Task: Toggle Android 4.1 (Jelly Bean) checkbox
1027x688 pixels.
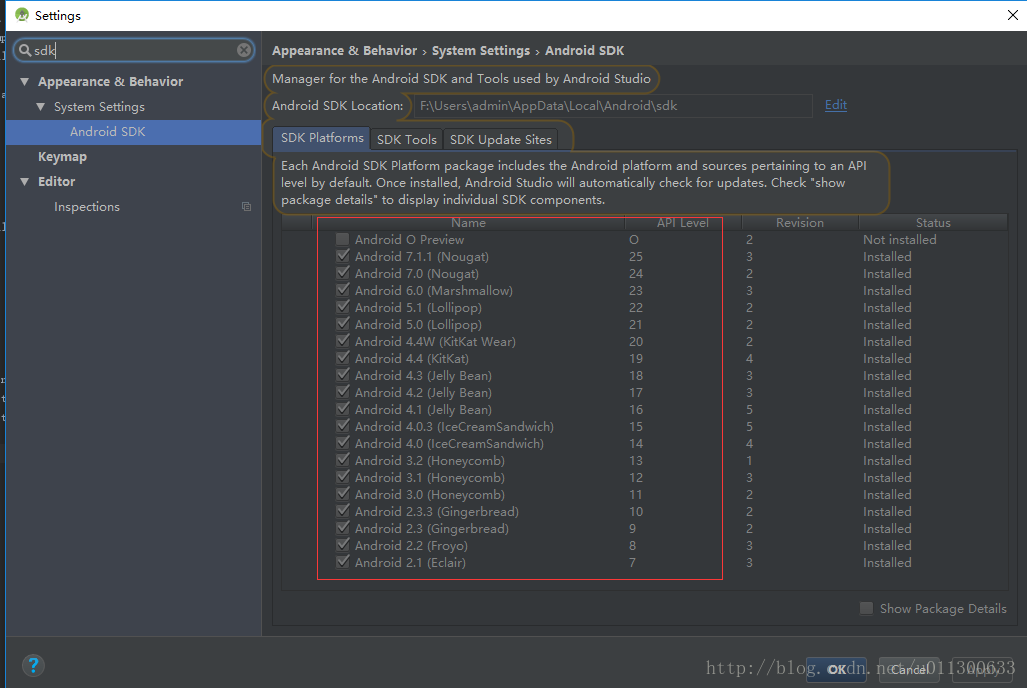Action: click(x=343, y=410)
